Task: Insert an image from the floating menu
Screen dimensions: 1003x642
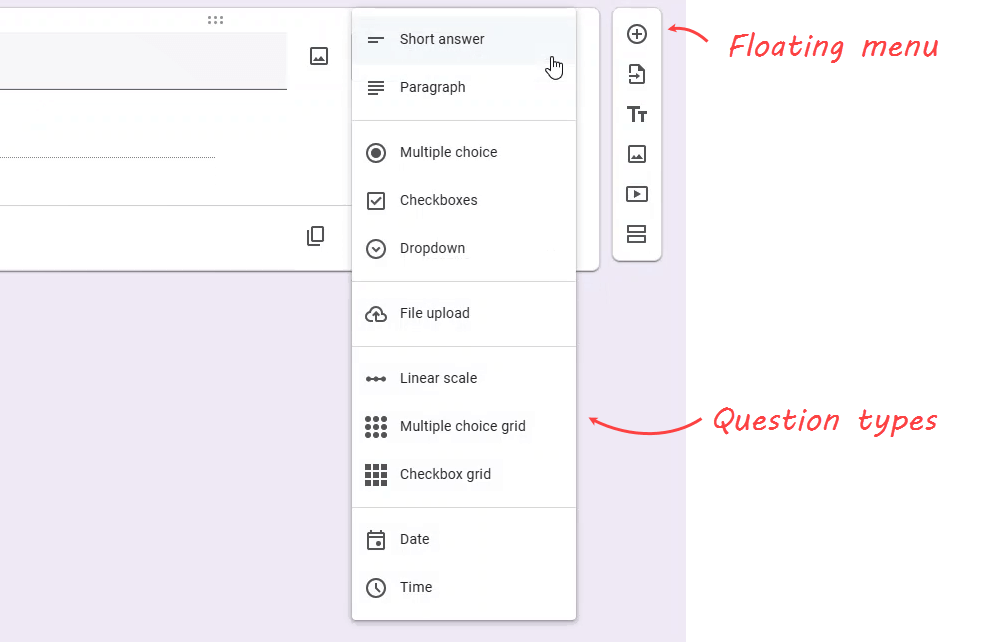Action: click(x=637, y=154)
